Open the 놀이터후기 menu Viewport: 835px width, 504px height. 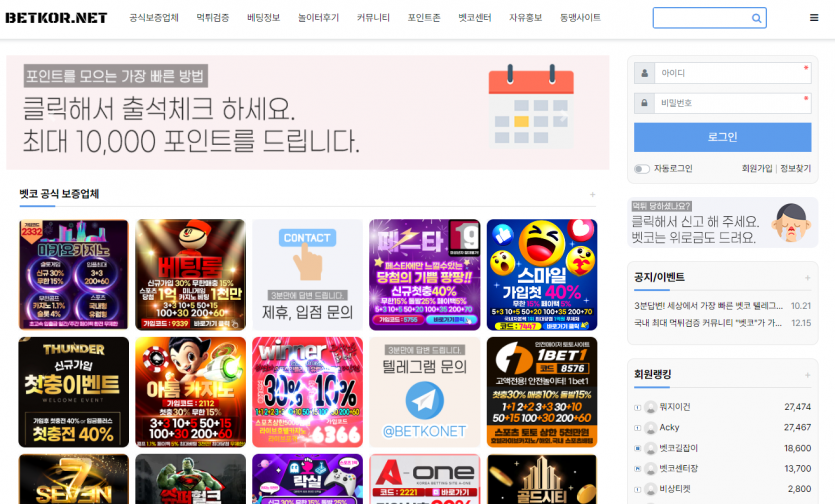pos(318,18)
